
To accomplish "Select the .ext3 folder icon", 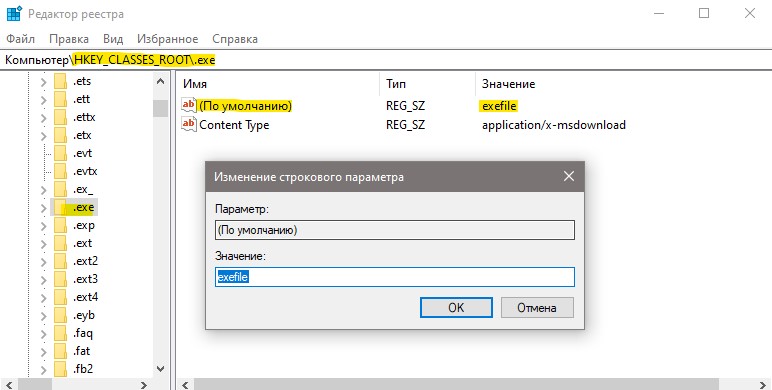I will (x=60, y=279).
